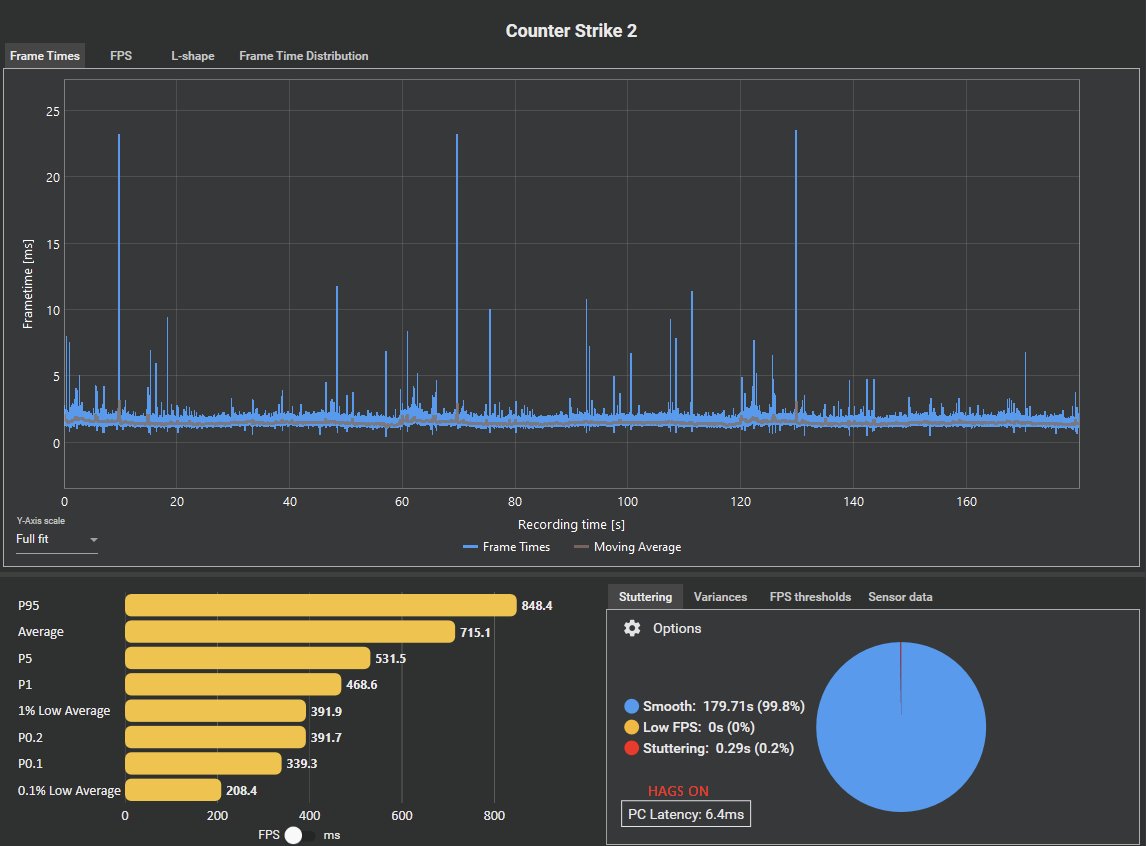
Task: Click the '339.3' value label
Action: click(x=302, y=763)
